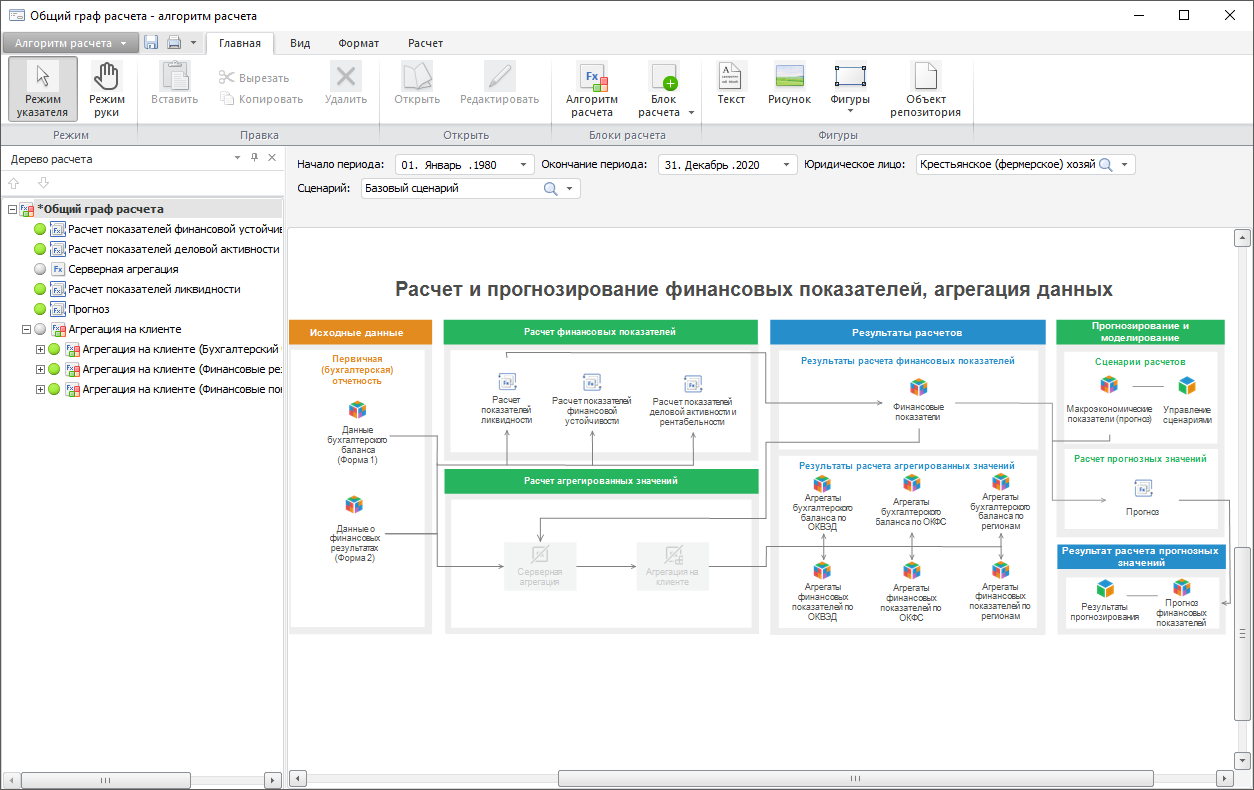Toggle gray status circle of Серверная агрегация
The width and height of the screenshot is (1254, 790).
click(41, 269)
